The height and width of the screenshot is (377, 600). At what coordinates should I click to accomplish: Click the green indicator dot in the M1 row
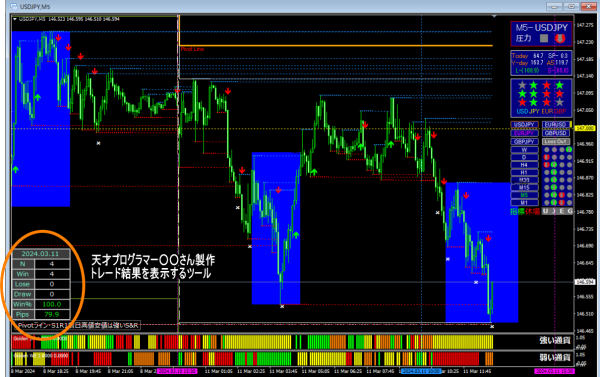coord(554,202)
